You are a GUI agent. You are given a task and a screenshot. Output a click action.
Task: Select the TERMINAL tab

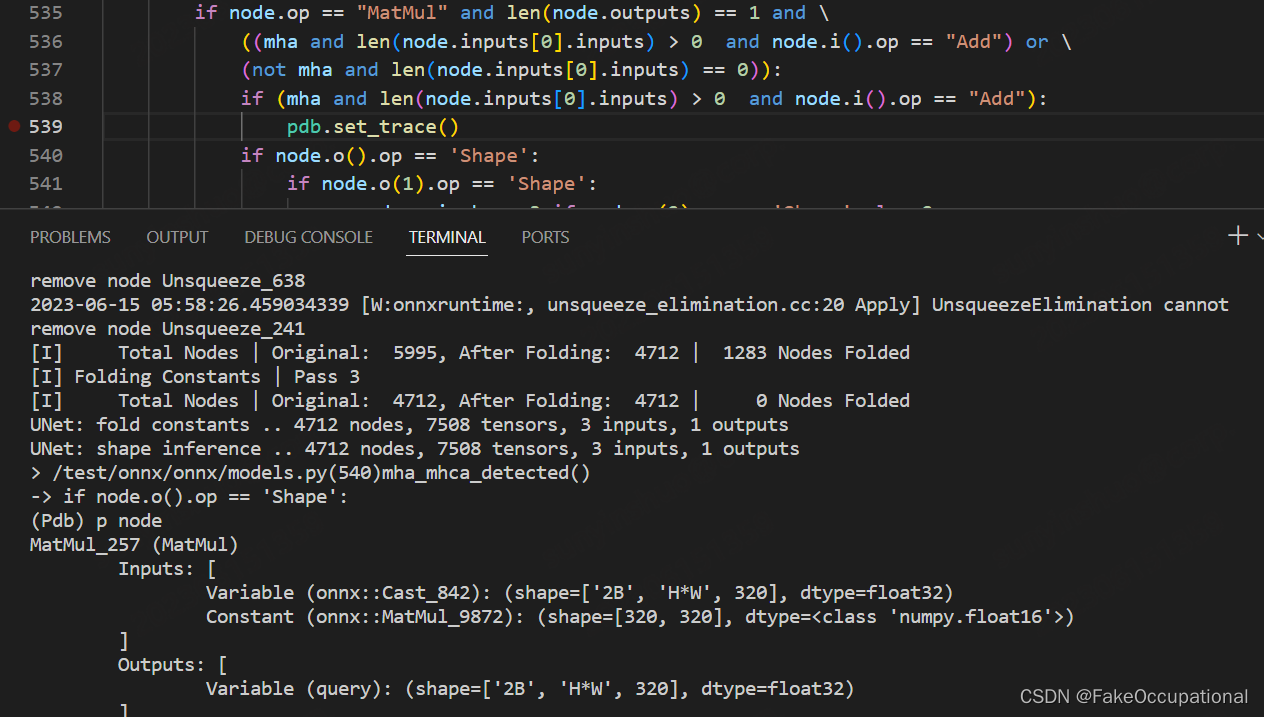[x=447, y=237]
